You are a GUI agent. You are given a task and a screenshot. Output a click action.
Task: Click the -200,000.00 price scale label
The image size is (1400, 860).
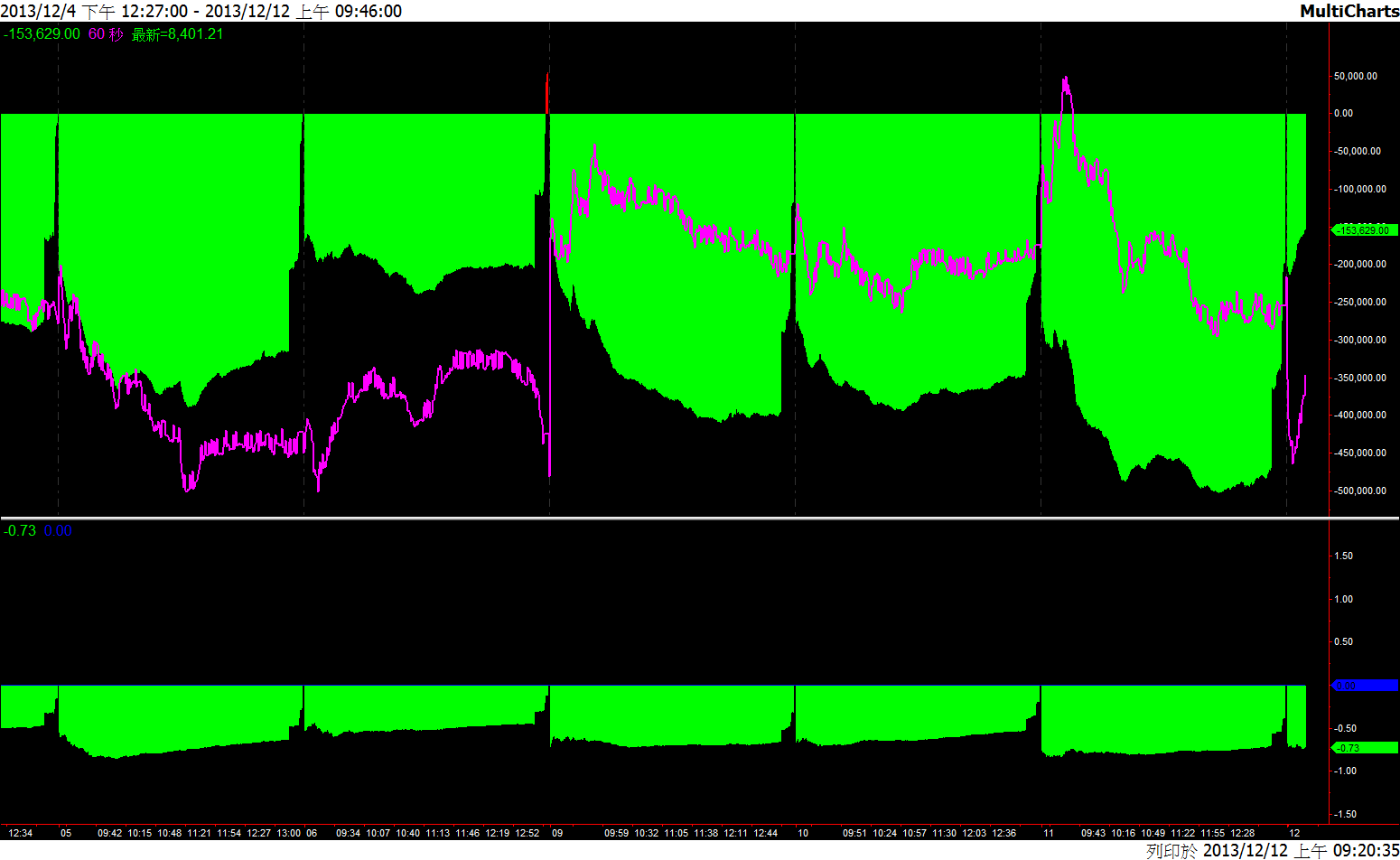[x=1359, y=264]
